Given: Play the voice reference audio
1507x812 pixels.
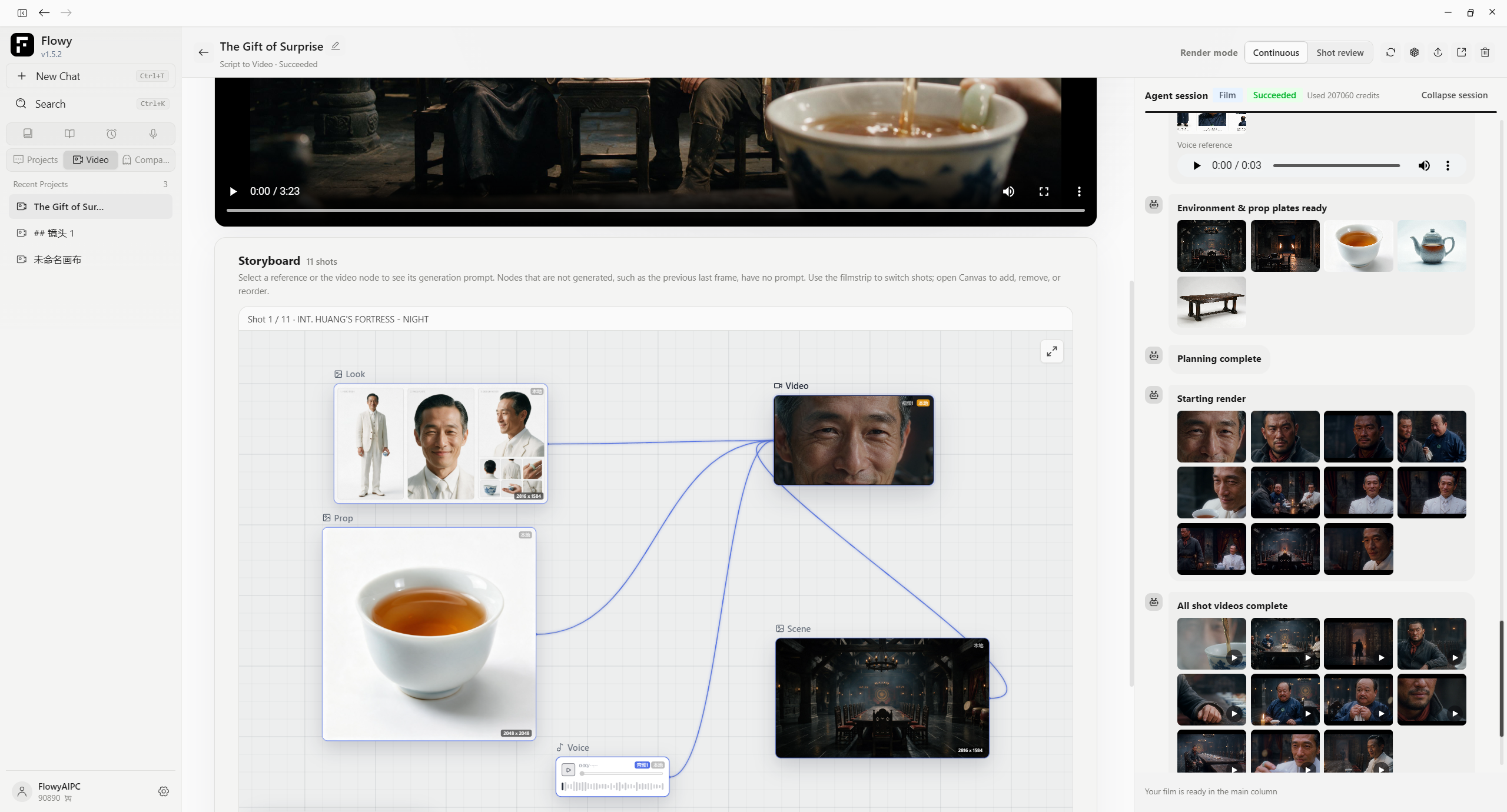Looking at the screenshot, I should coord(1196,165).
